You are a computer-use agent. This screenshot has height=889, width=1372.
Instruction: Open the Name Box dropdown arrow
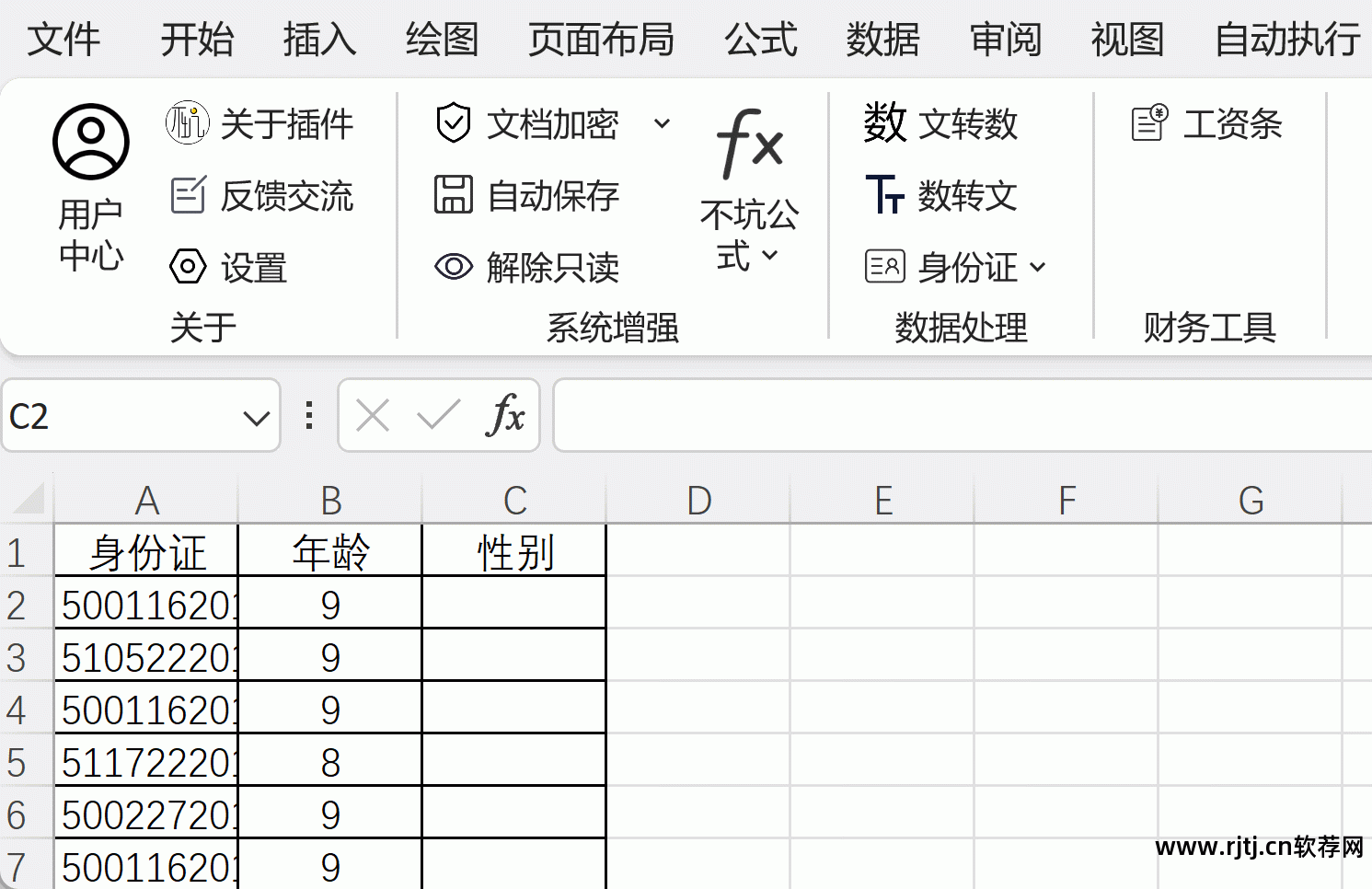click(257, 419)
